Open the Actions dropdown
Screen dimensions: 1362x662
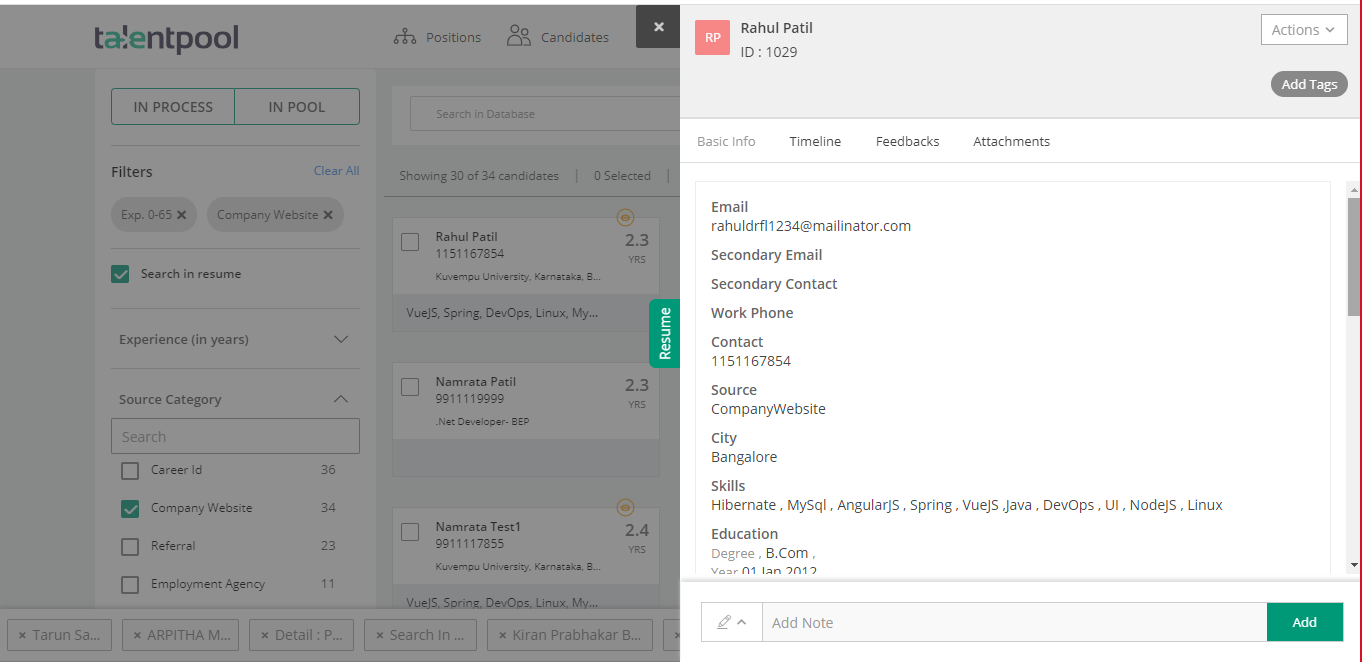click(1303, 29)
